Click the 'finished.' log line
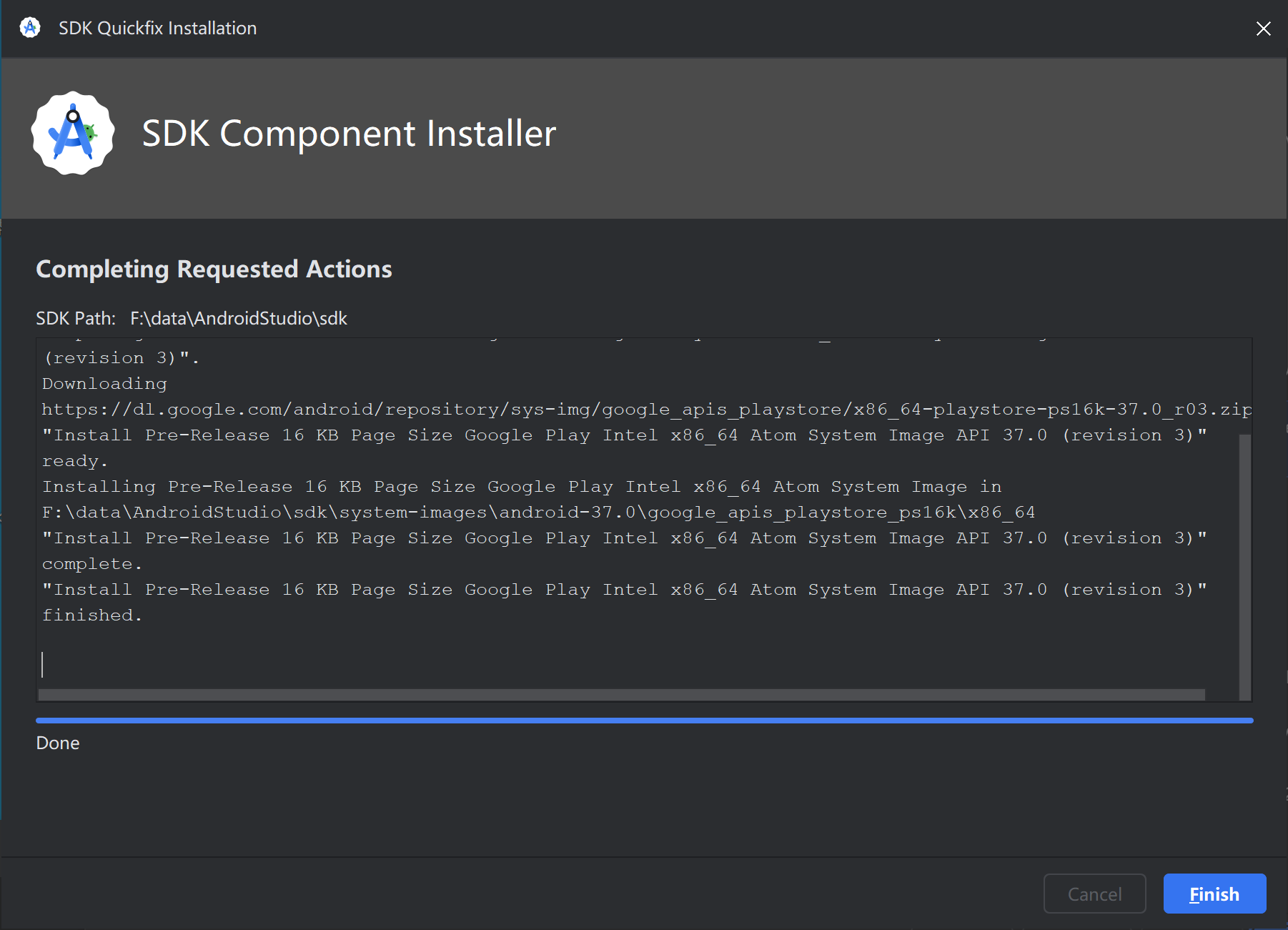Viewport: 1288px width, 930px height. (x=92, y=615)
